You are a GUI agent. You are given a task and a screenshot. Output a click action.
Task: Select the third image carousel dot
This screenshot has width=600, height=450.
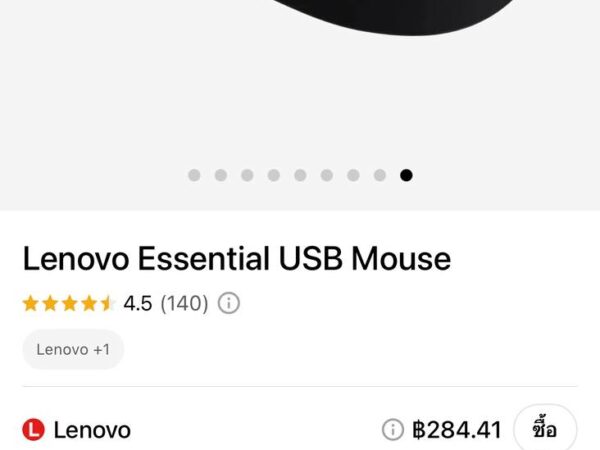click(x=247, y=175)
